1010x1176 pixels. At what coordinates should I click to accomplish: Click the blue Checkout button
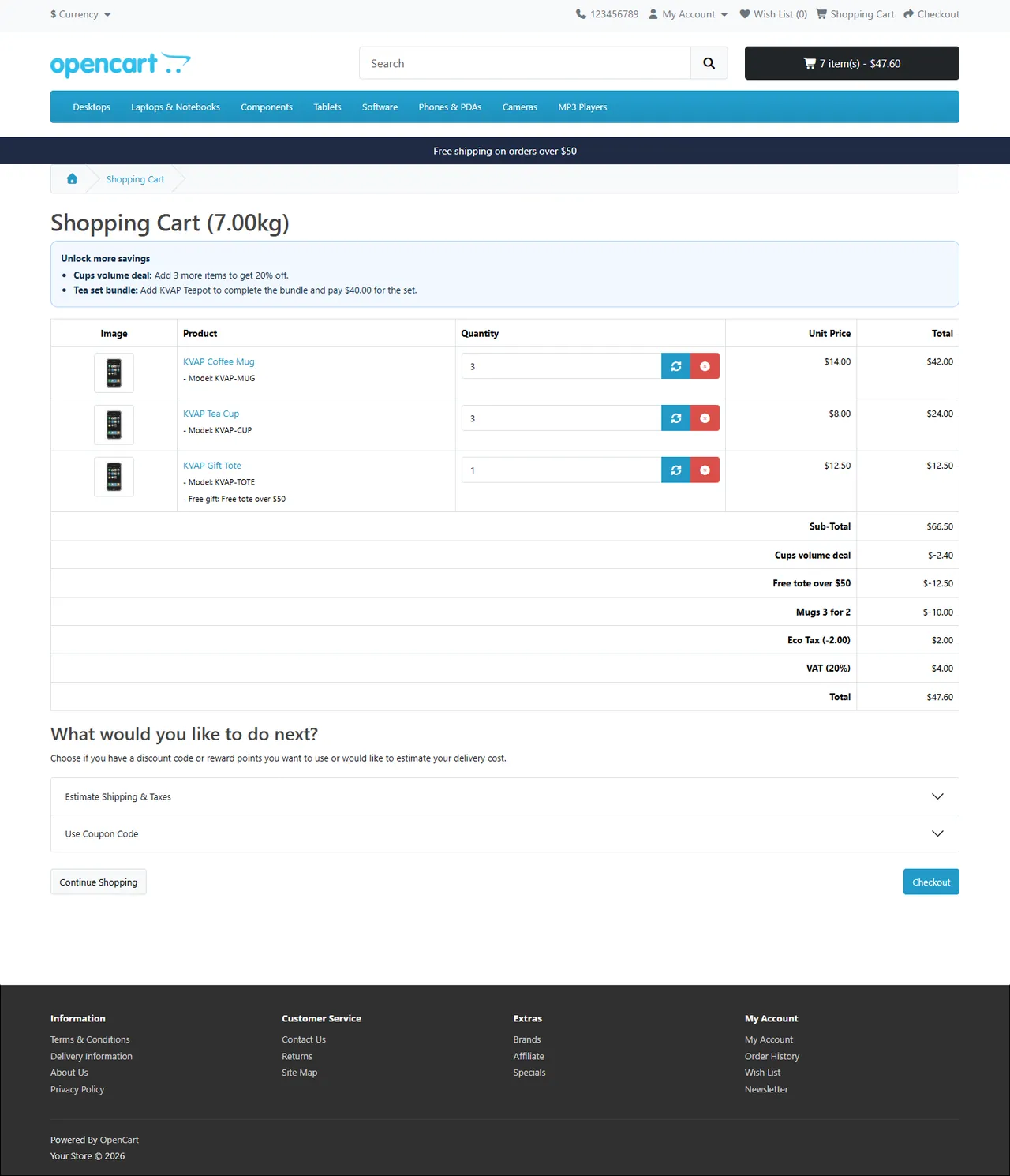coord(931,882)
